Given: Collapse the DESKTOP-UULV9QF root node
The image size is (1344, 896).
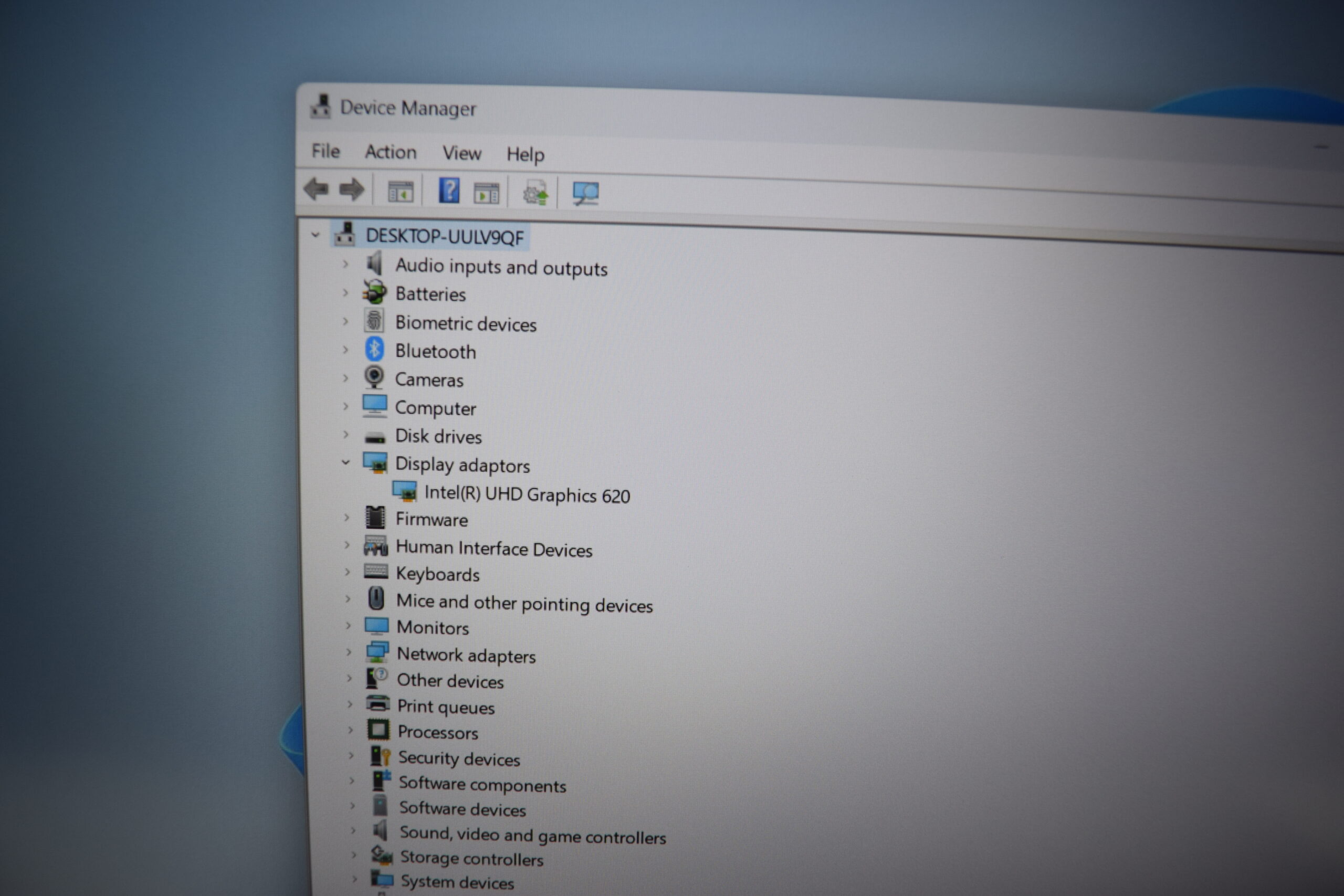Looking at the screenshot, I should tap(315, 234).
